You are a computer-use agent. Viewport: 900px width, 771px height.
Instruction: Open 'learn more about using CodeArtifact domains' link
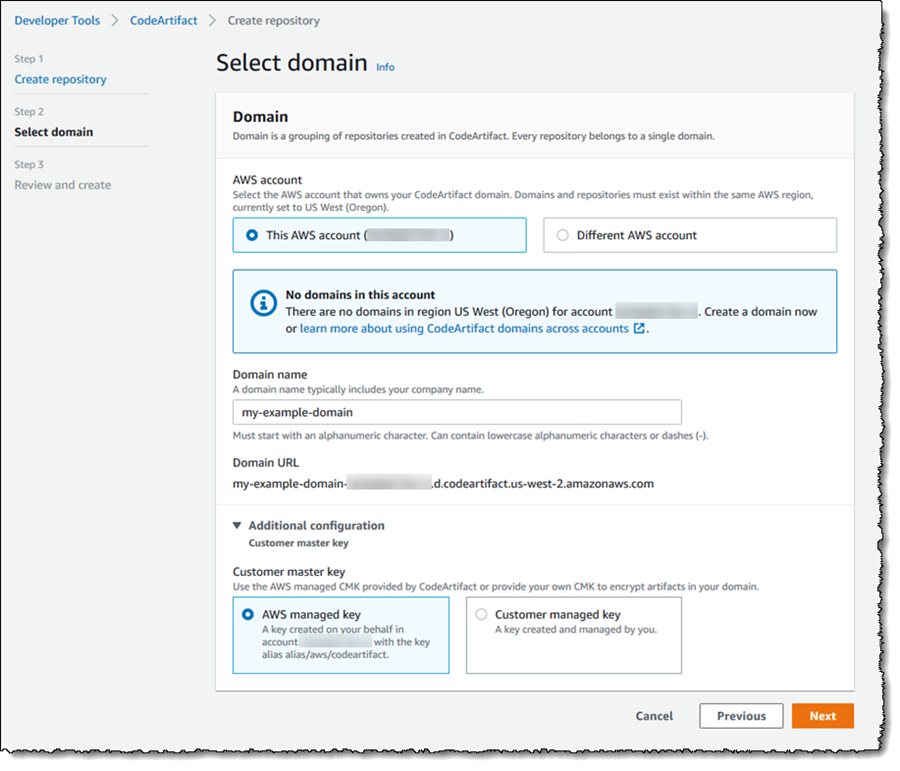click(464, 328)
